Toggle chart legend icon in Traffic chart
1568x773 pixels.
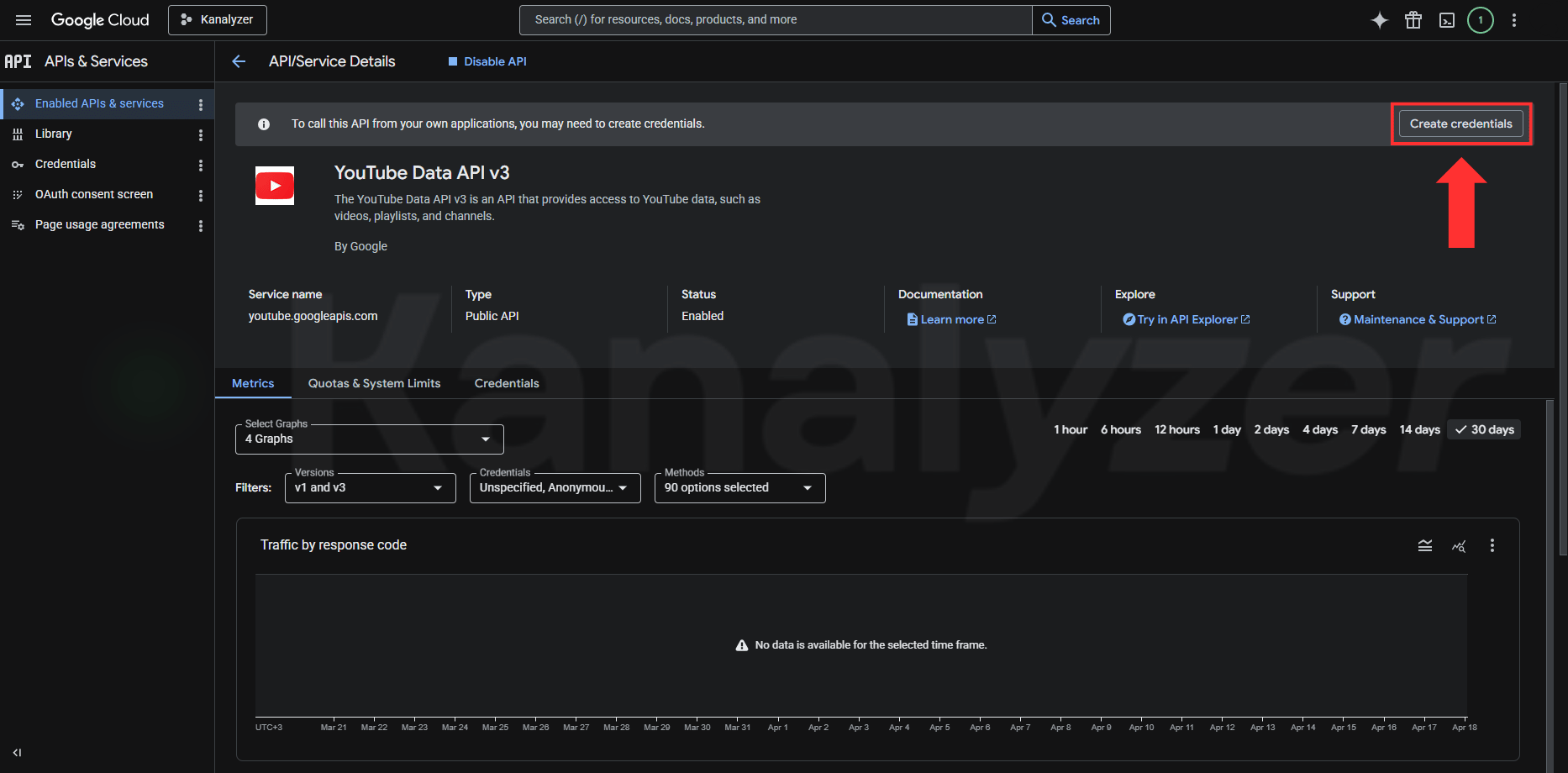tap(1425, 545)
